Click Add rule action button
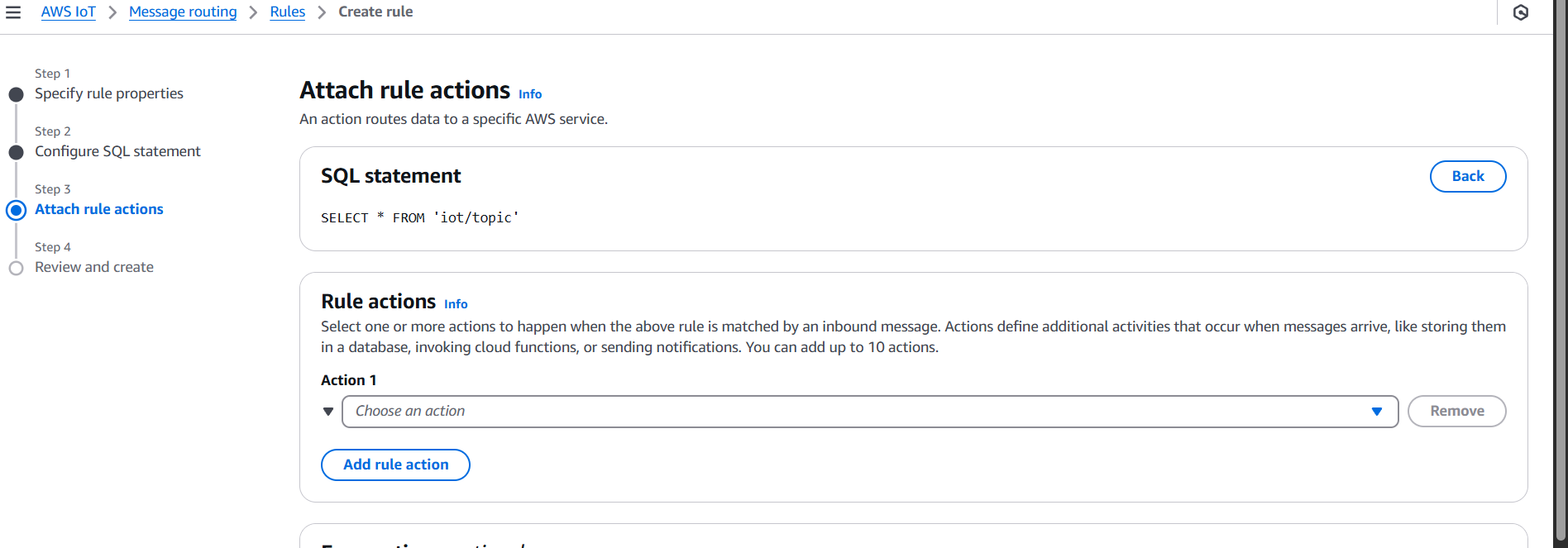The image size is (1568, 548). click(x=395, y=465)
